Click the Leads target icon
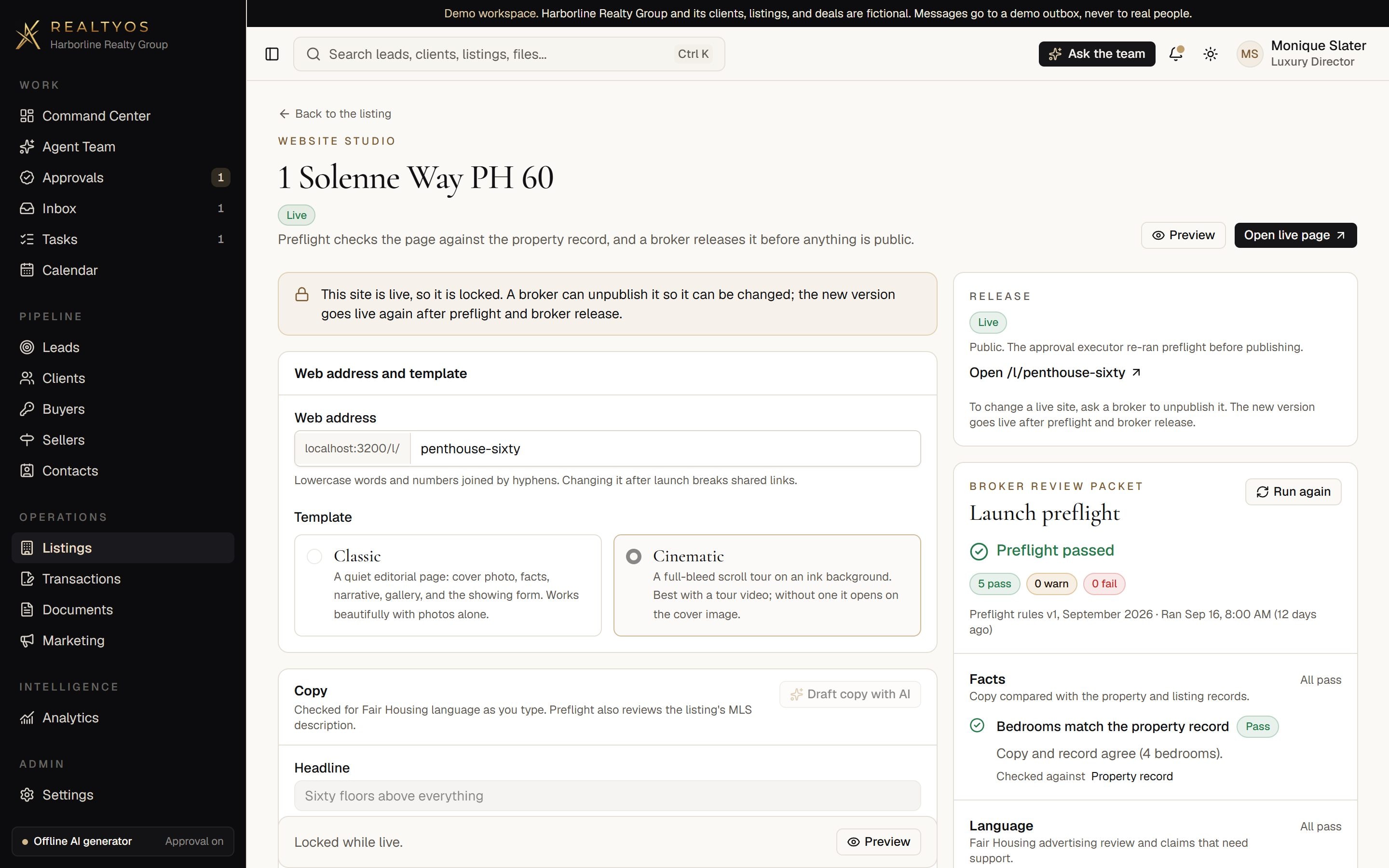This screenshot has width=1389, height=868. tap(27, 347)
